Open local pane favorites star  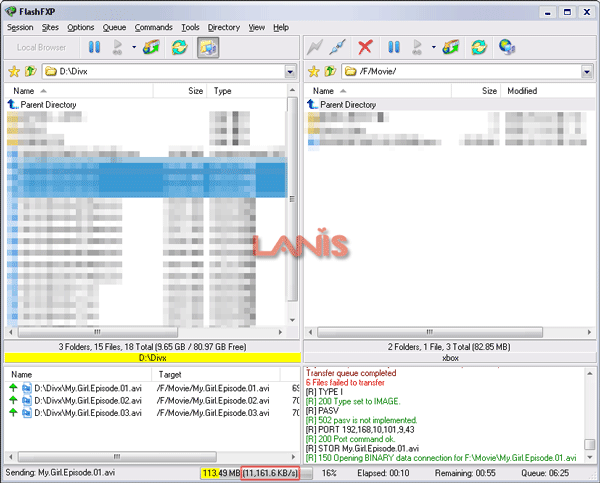pos(14,71)
